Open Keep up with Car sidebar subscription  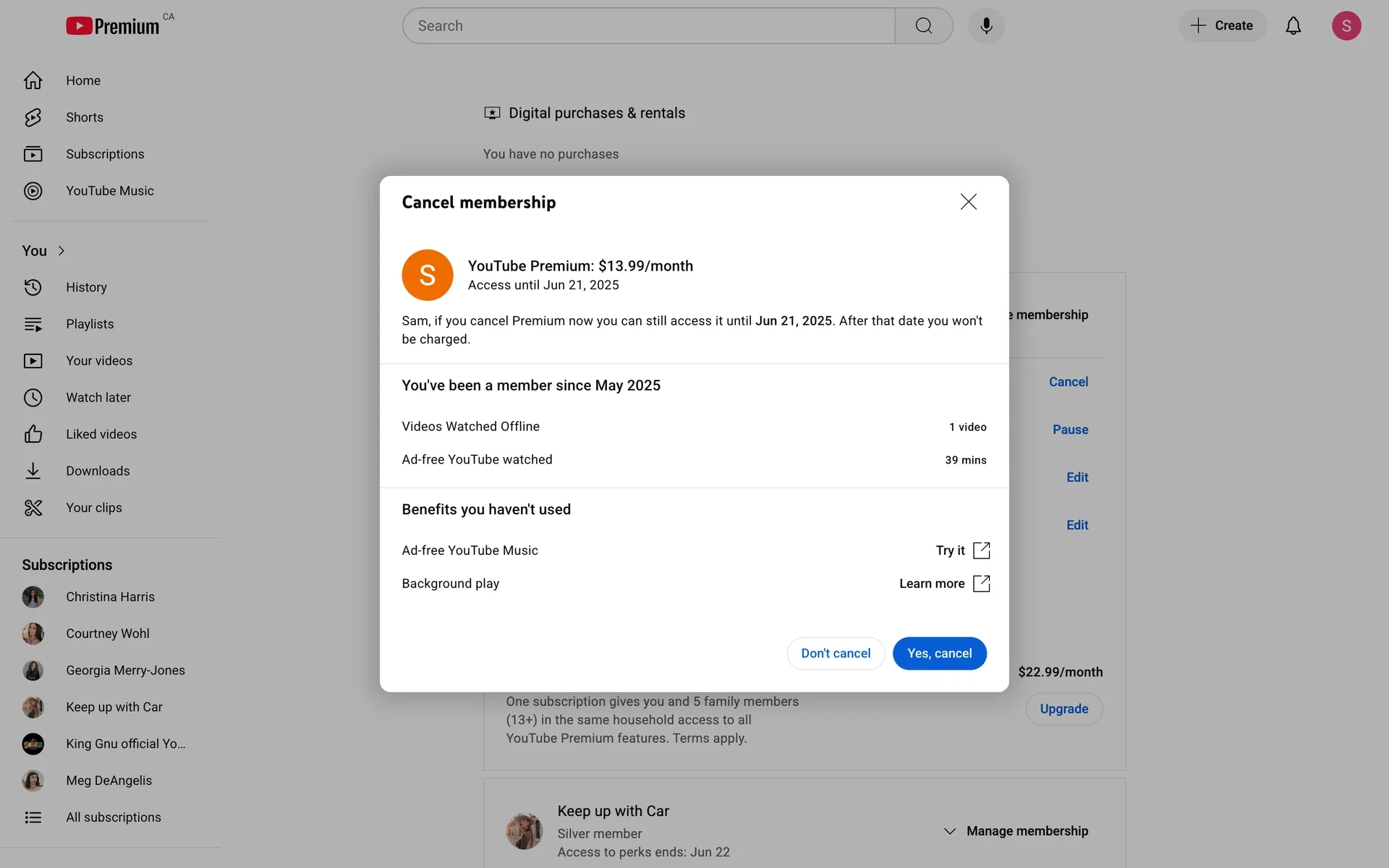[110, 707]
